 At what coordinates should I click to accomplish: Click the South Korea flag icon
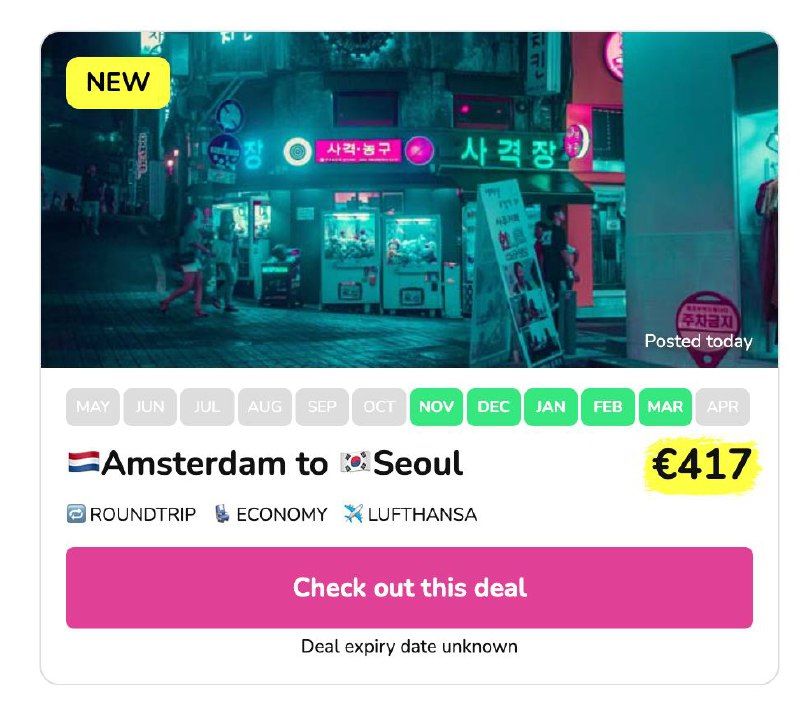[x=355, y=462]
